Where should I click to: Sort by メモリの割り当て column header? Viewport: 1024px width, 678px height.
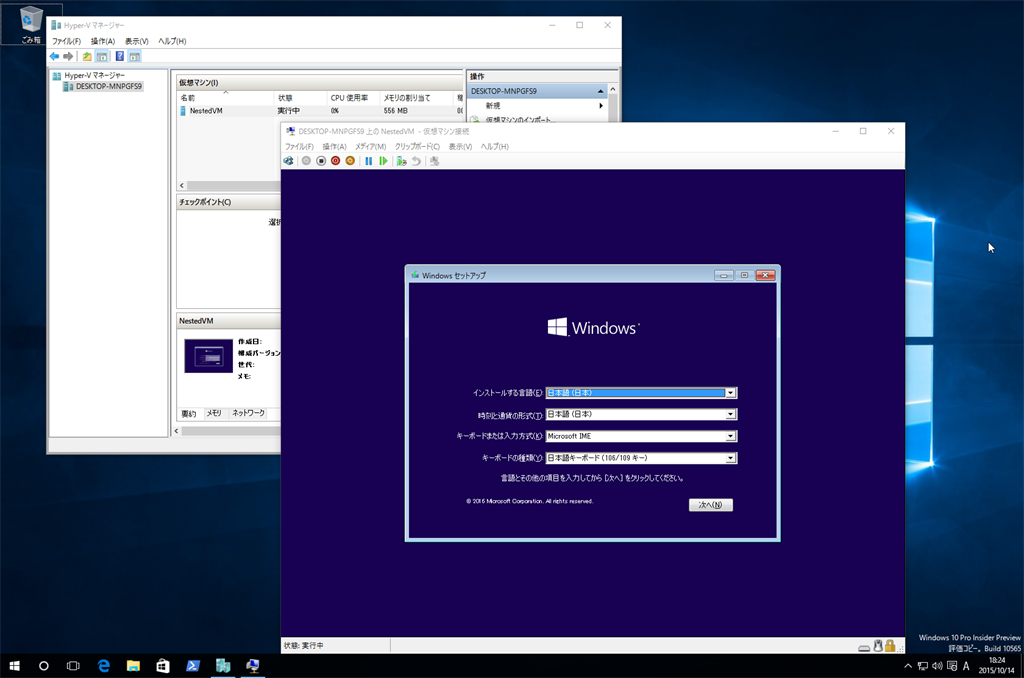coord(416,98)
